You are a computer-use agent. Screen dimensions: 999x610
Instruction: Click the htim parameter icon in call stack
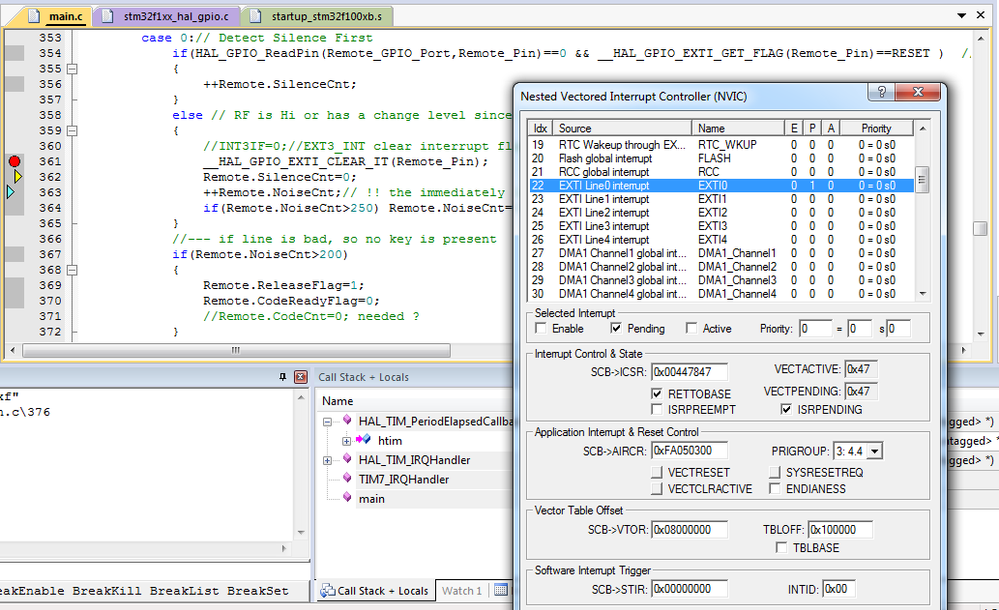point(363,439)
